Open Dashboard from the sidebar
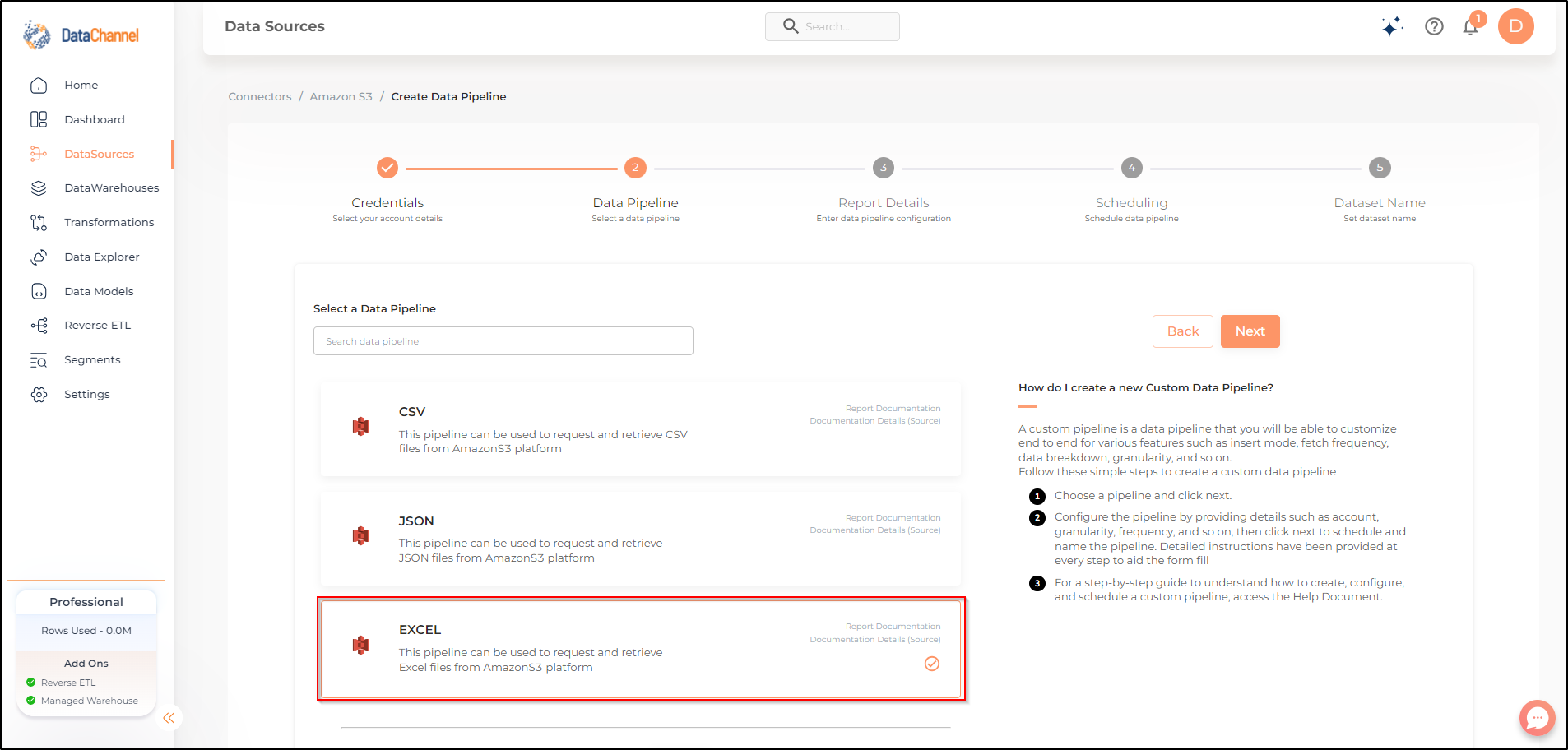This screenshot has height=750, width=1568. [x=95, y=119]
